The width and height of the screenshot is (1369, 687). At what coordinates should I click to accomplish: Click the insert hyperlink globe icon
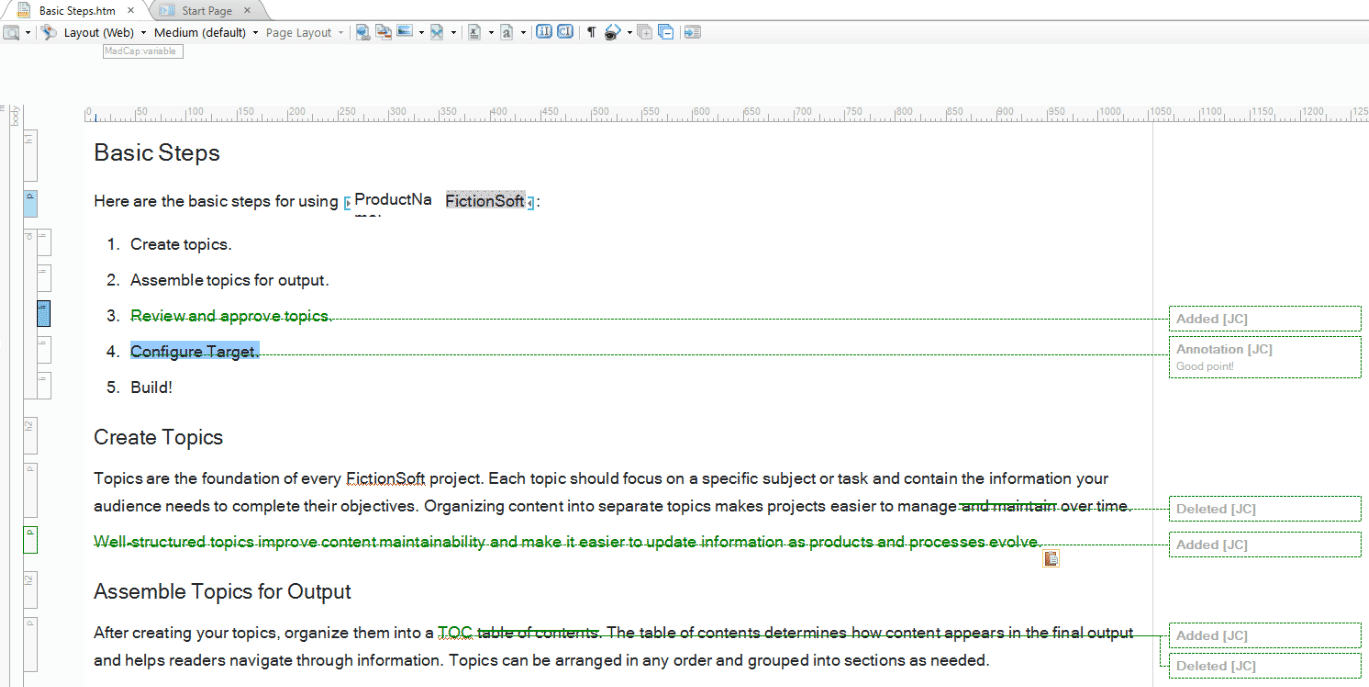click(362, 33)
